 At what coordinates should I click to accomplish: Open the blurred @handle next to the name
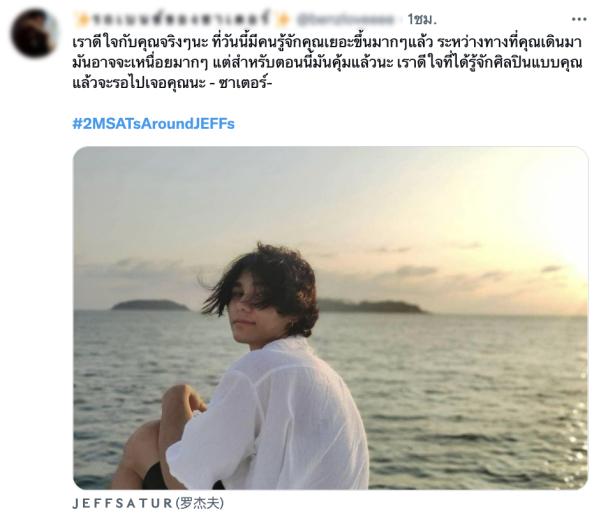(346, 19)
